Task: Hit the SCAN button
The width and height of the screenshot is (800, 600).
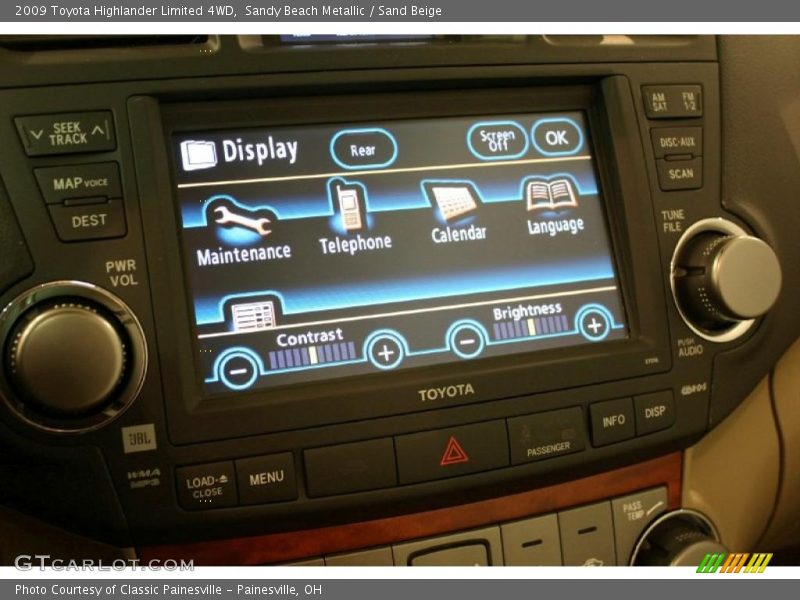Action: click(x=681, y=174)
